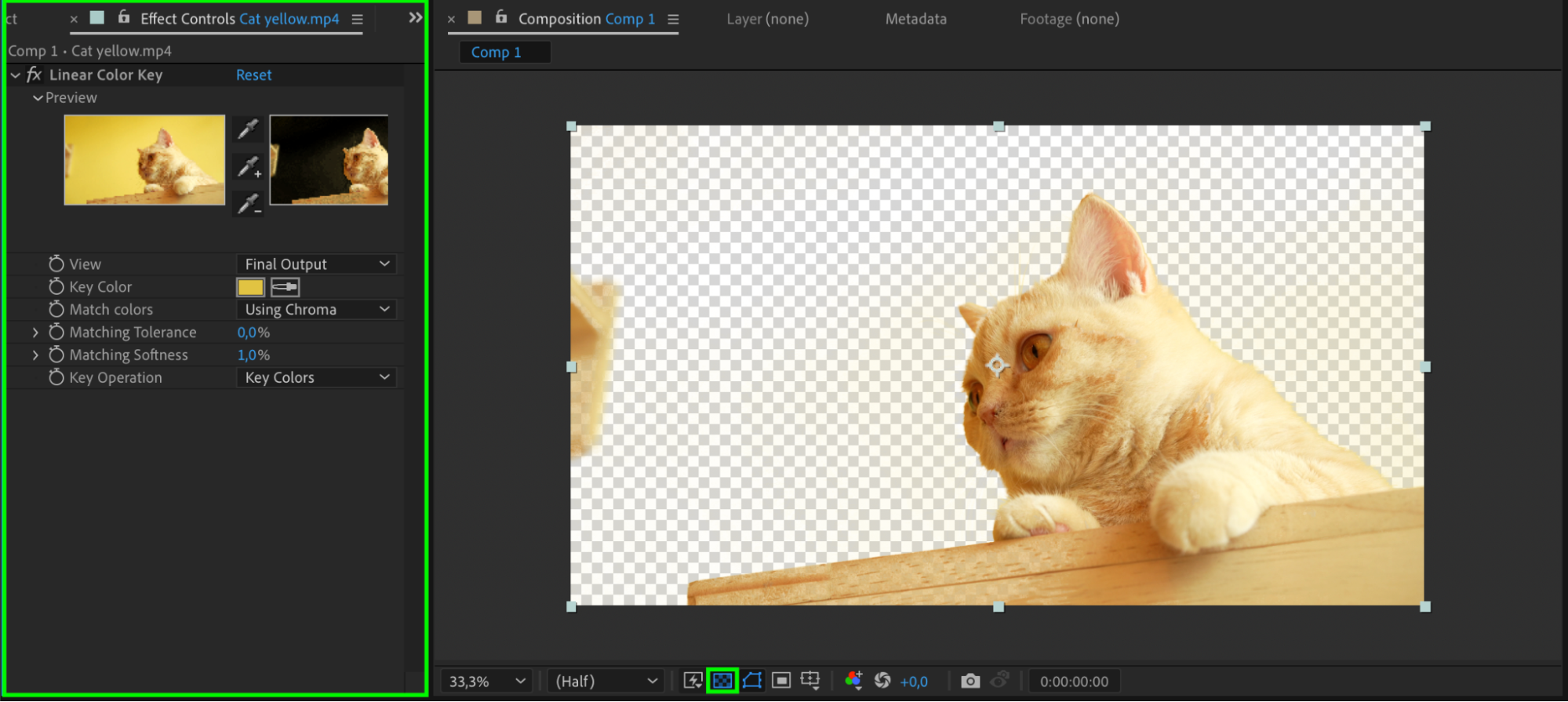Screen dimensions: 1568x702
Task: Select the minus eyedropper in Preview
Action: [x=249, y=204]
